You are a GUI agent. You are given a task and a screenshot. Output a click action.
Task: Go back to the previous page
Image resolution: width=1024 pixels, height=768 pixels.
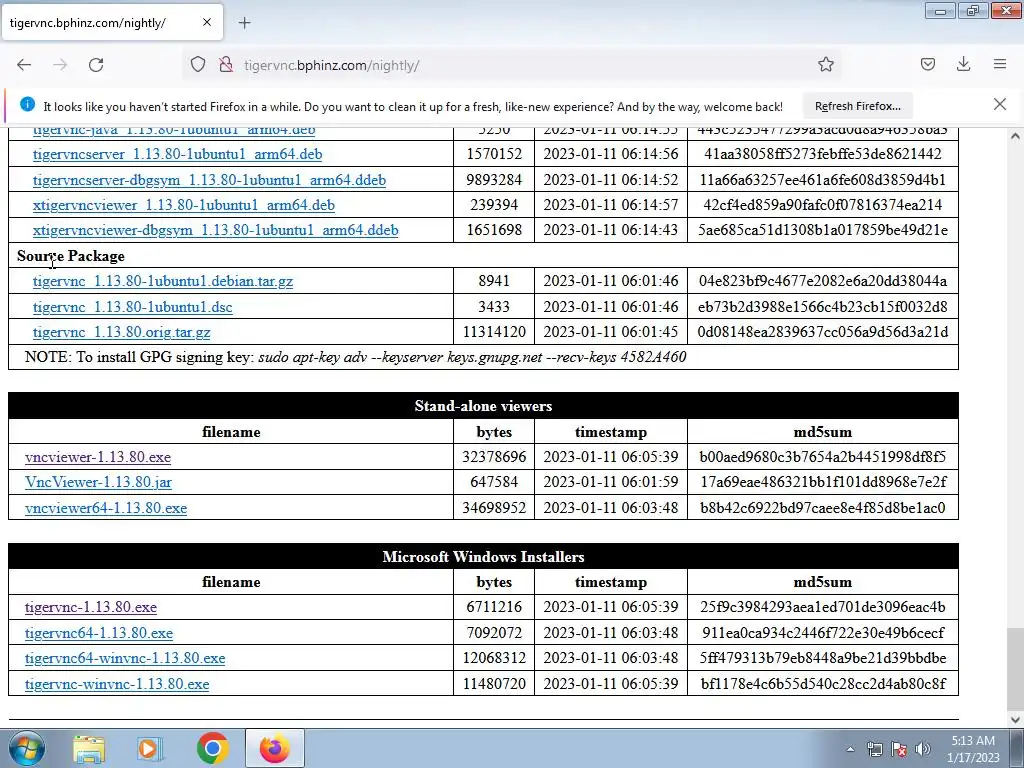[24, 65]
